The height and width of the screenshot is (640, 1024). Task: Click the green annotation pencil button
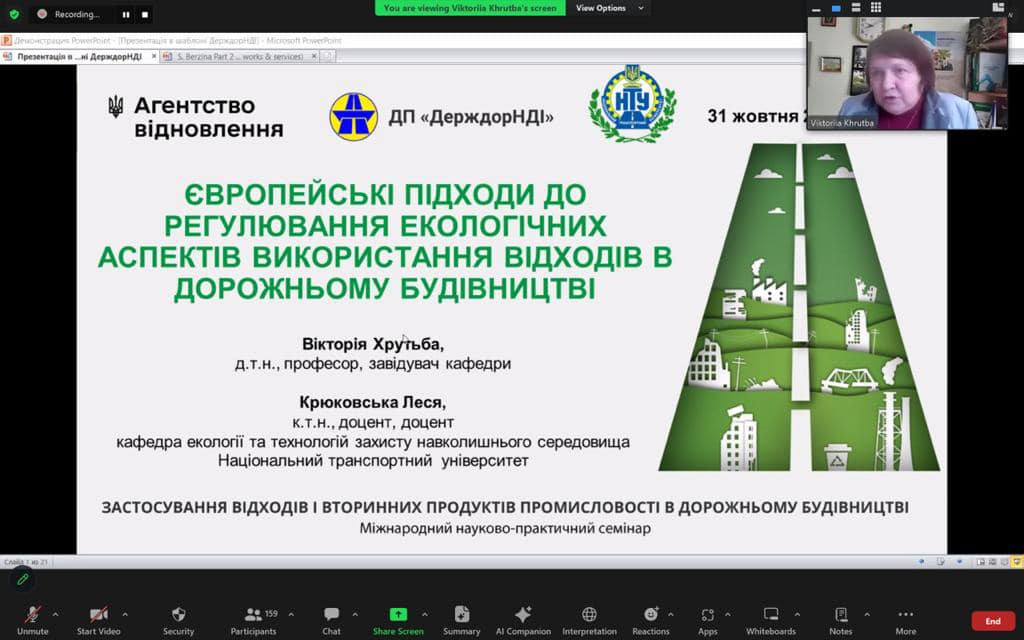22,579
